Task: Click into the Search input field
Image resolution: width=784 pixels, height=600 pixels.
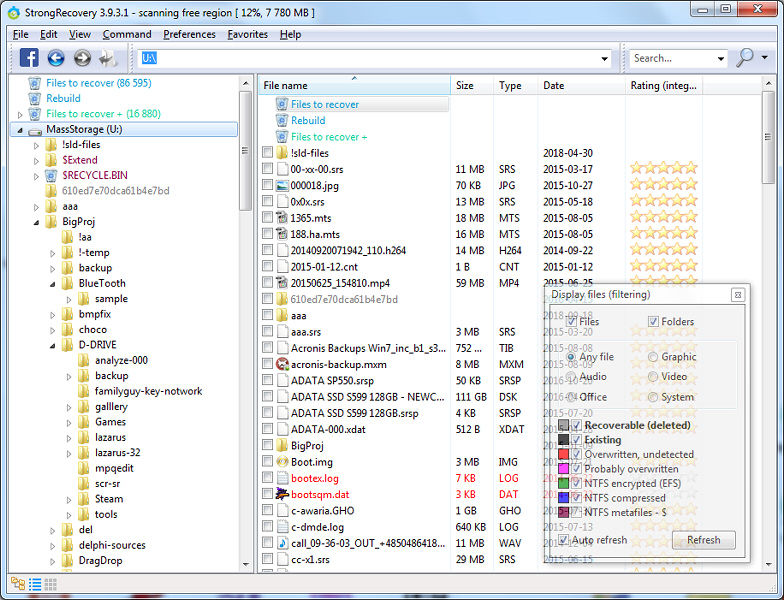Action: pos(672,58)
